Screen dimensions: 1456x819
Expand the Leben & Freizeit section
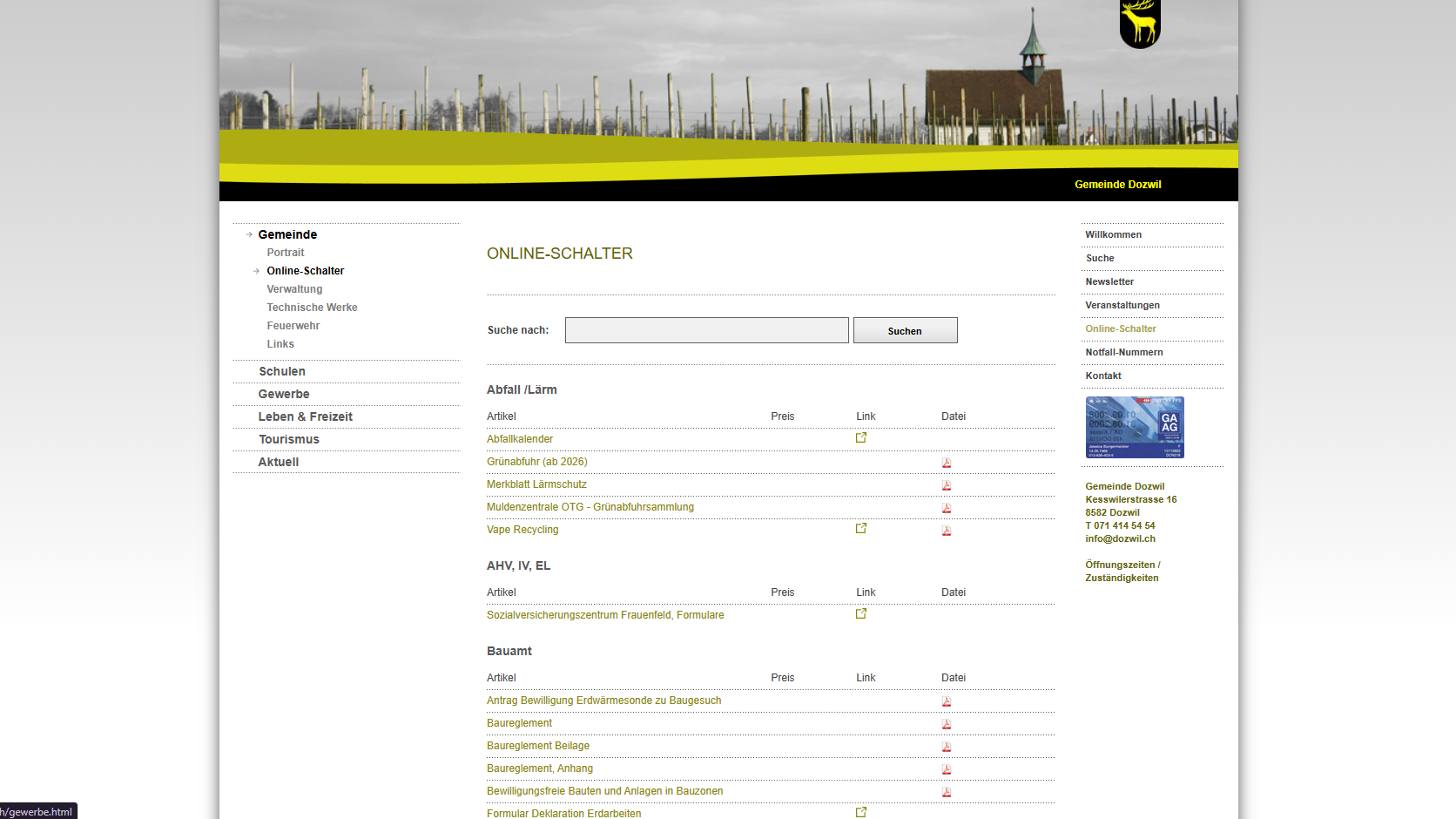(306, 416)
